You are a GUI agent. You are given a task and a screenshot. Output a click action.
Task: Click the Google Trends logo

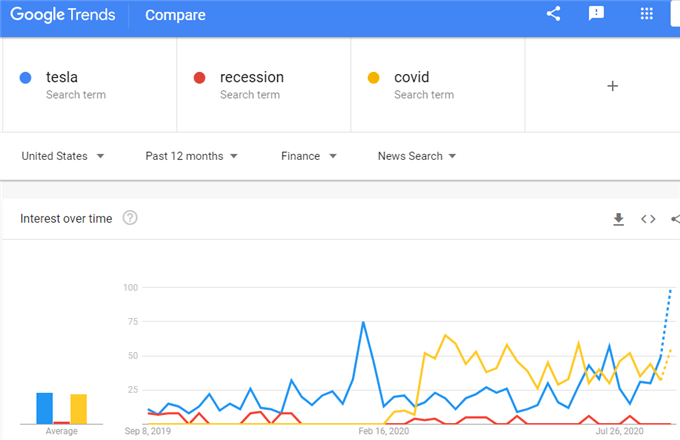click(x=63, y=15)
